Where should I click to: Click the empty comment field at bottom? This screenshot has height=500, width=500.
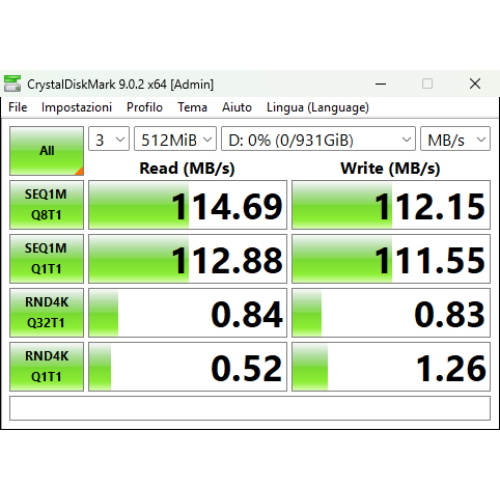coord(250,408)
